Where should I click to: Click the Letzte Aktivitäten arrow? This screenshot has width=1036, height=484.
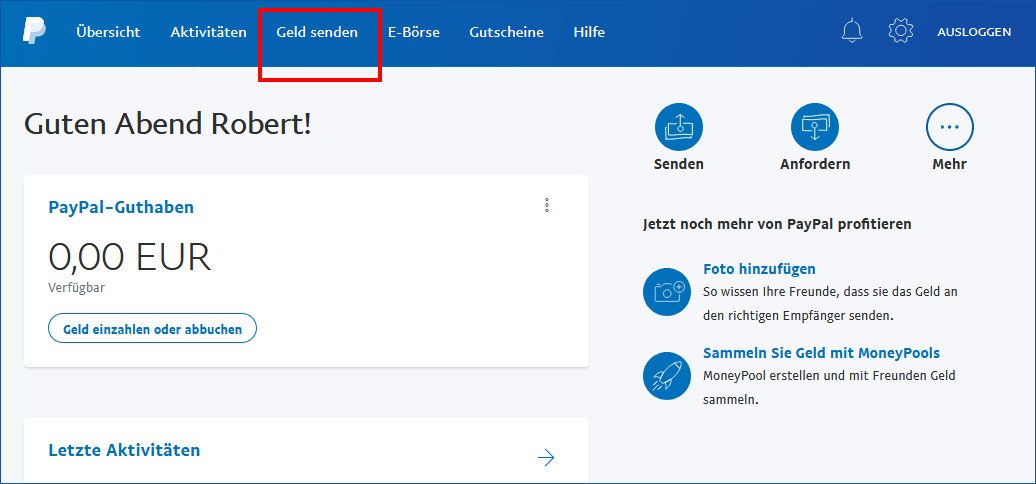coord(546,458)
